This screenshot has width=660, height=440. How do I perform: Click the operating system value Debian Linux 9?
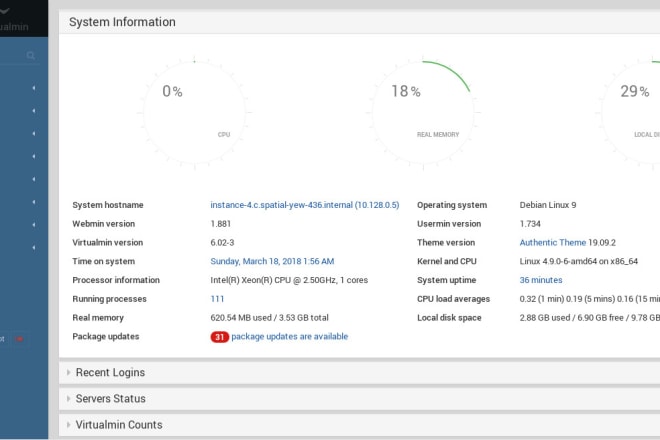(548, 205)
